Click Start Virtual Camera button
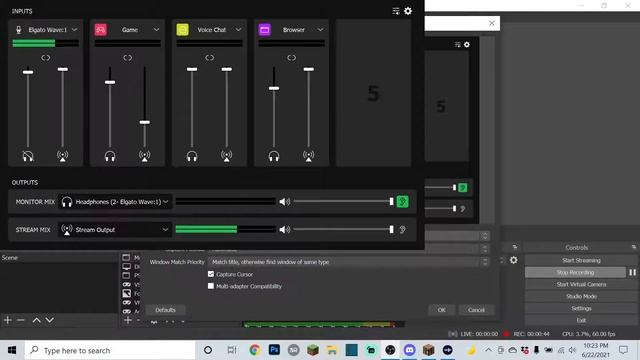Viewport: 640px width, 360px height. pos(581,284)
